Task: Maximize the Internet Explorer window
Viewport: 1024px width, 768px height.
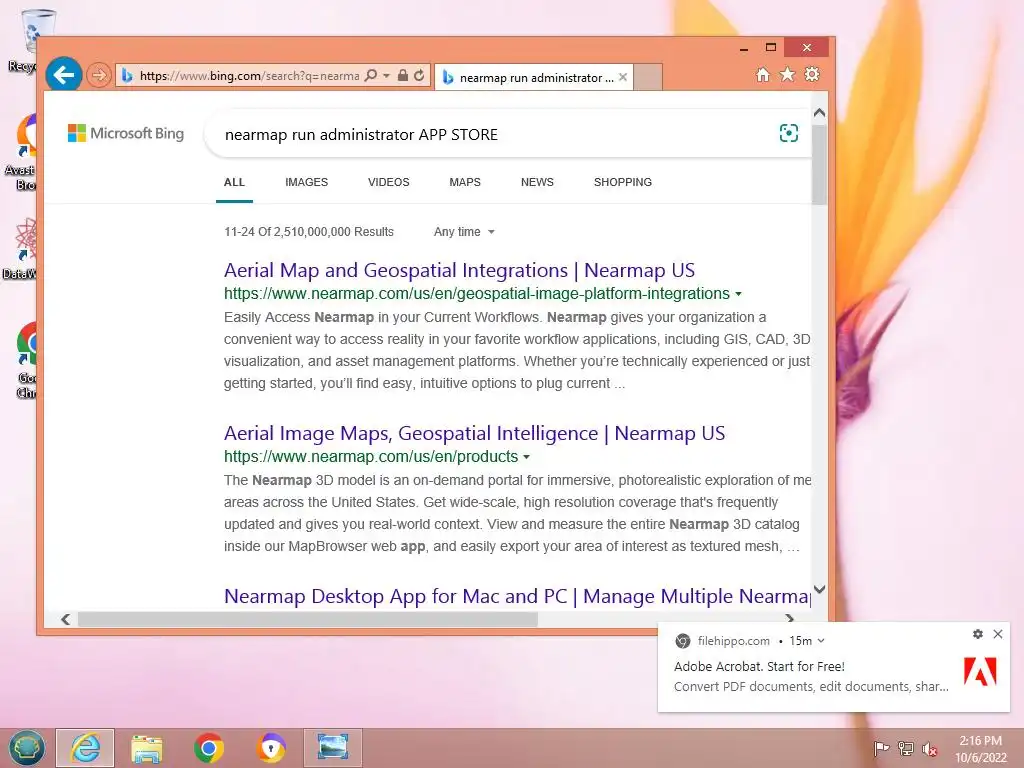Action: pos(771,47)
